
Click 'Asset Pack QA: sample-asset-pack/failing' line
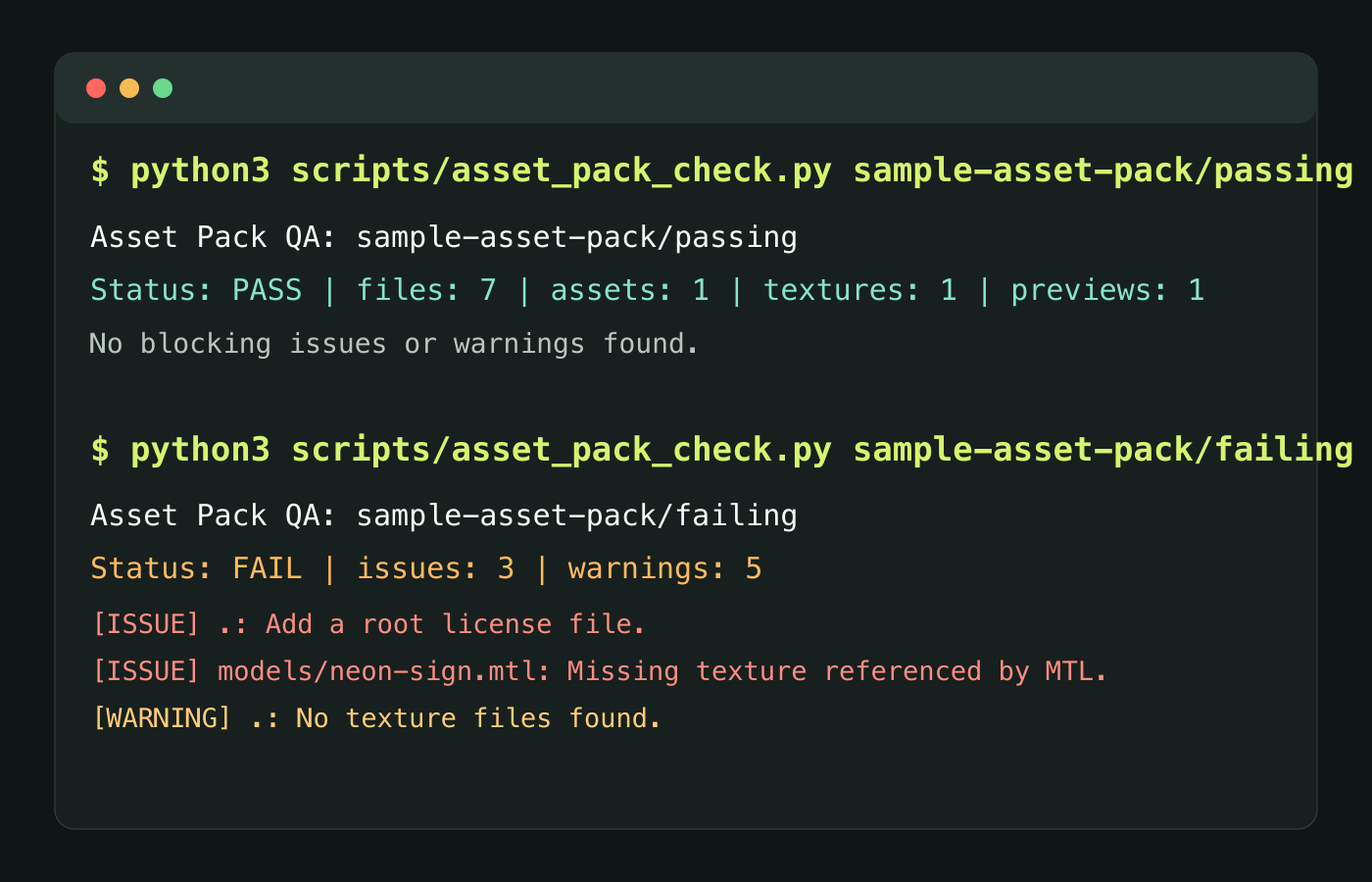(444, 515)
